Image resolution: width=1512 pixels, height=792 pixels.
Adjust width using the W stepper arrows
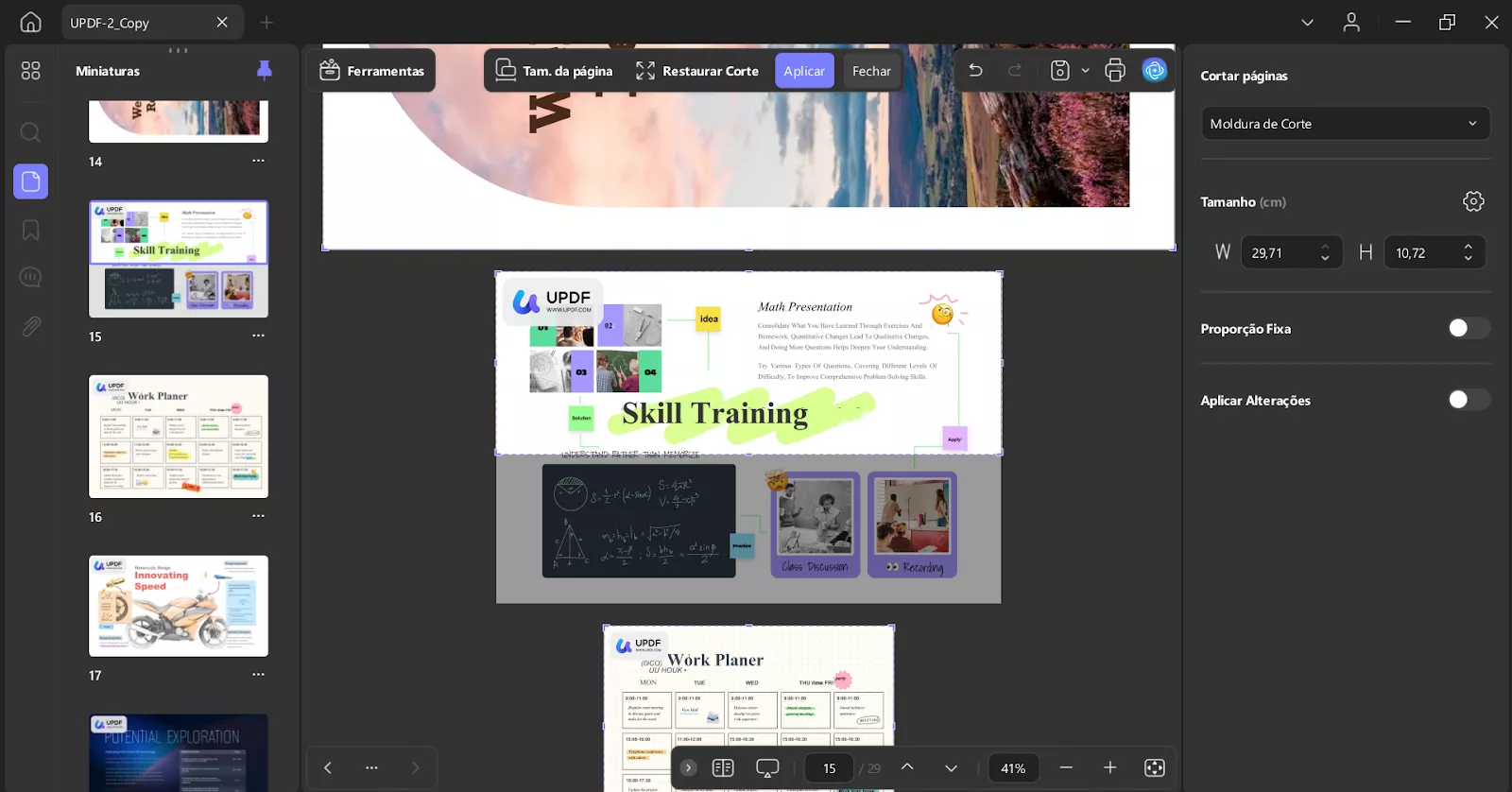pos(1325,252)
